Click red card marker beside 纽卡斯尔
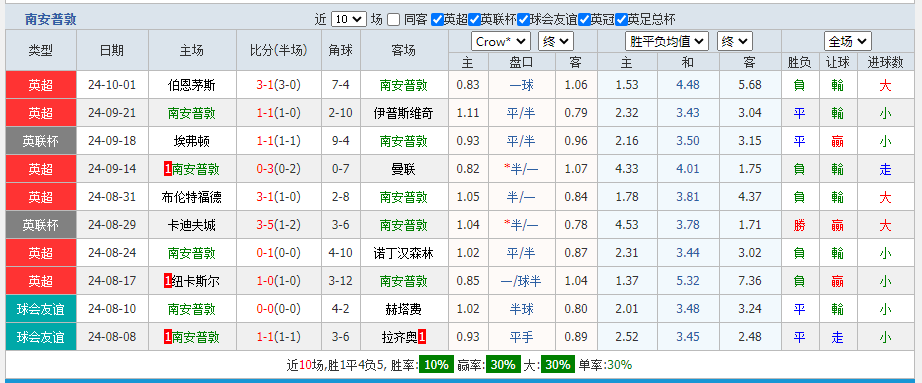 coord(168,281)
